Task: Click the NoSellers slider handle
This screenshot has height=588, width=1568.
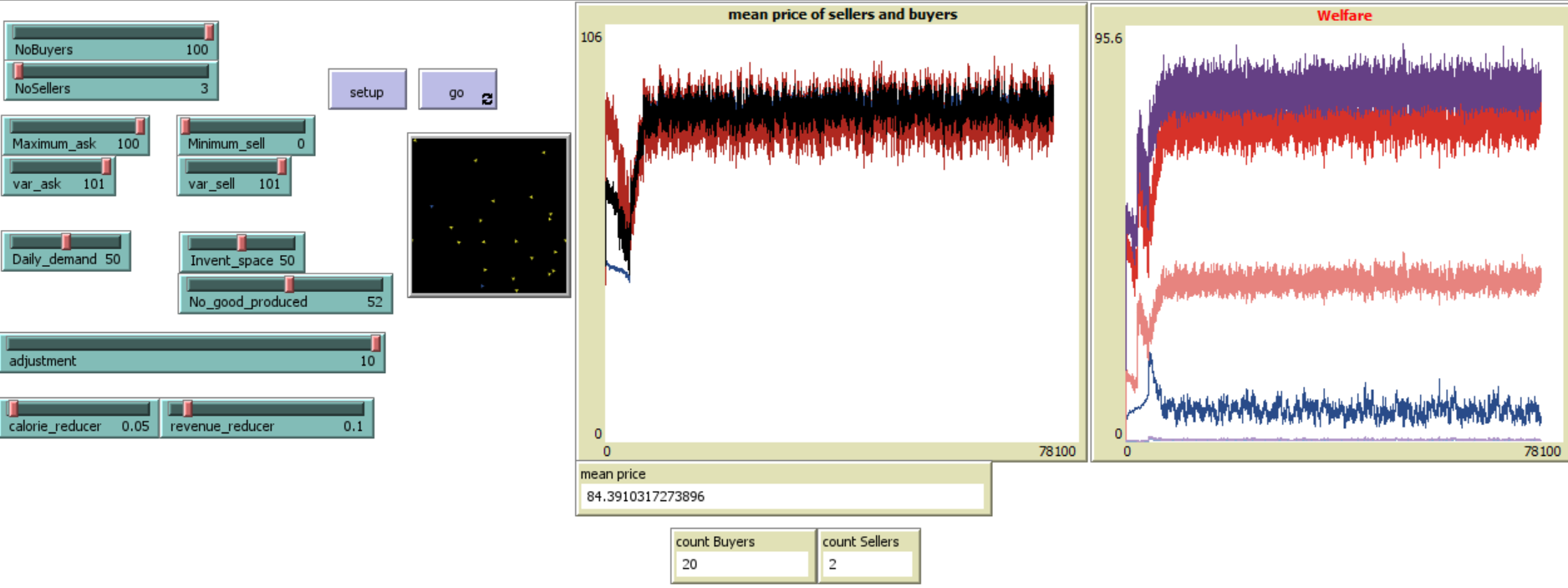Action: coord(18,72)
